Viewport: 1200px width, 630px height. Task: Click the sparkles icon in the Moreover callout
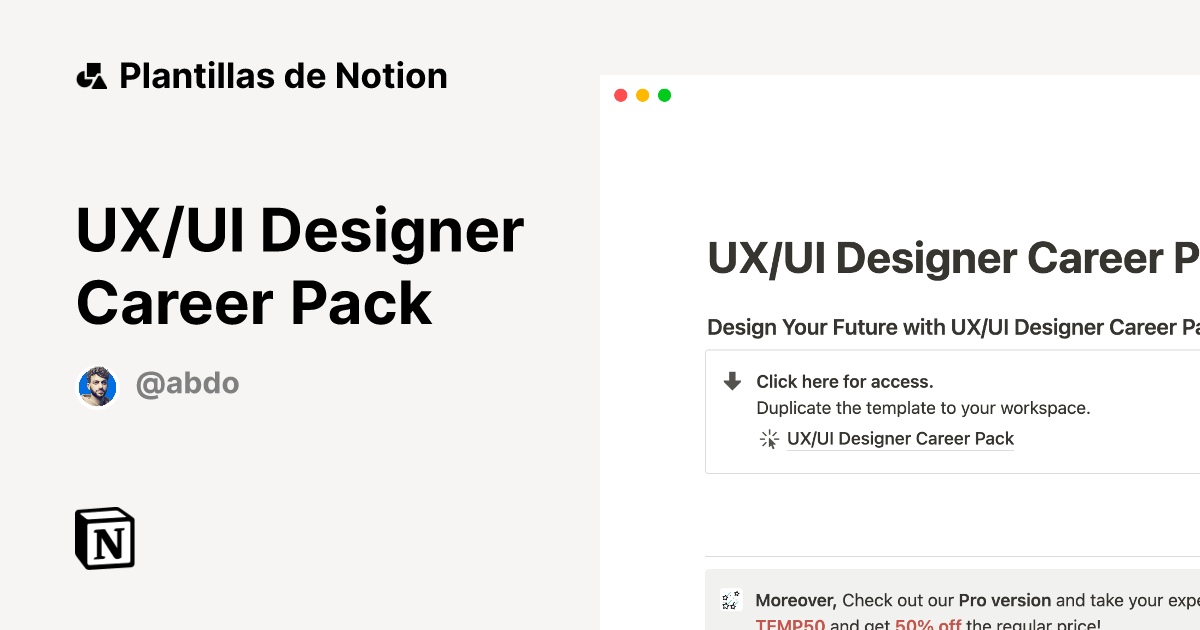coord(729,600)
